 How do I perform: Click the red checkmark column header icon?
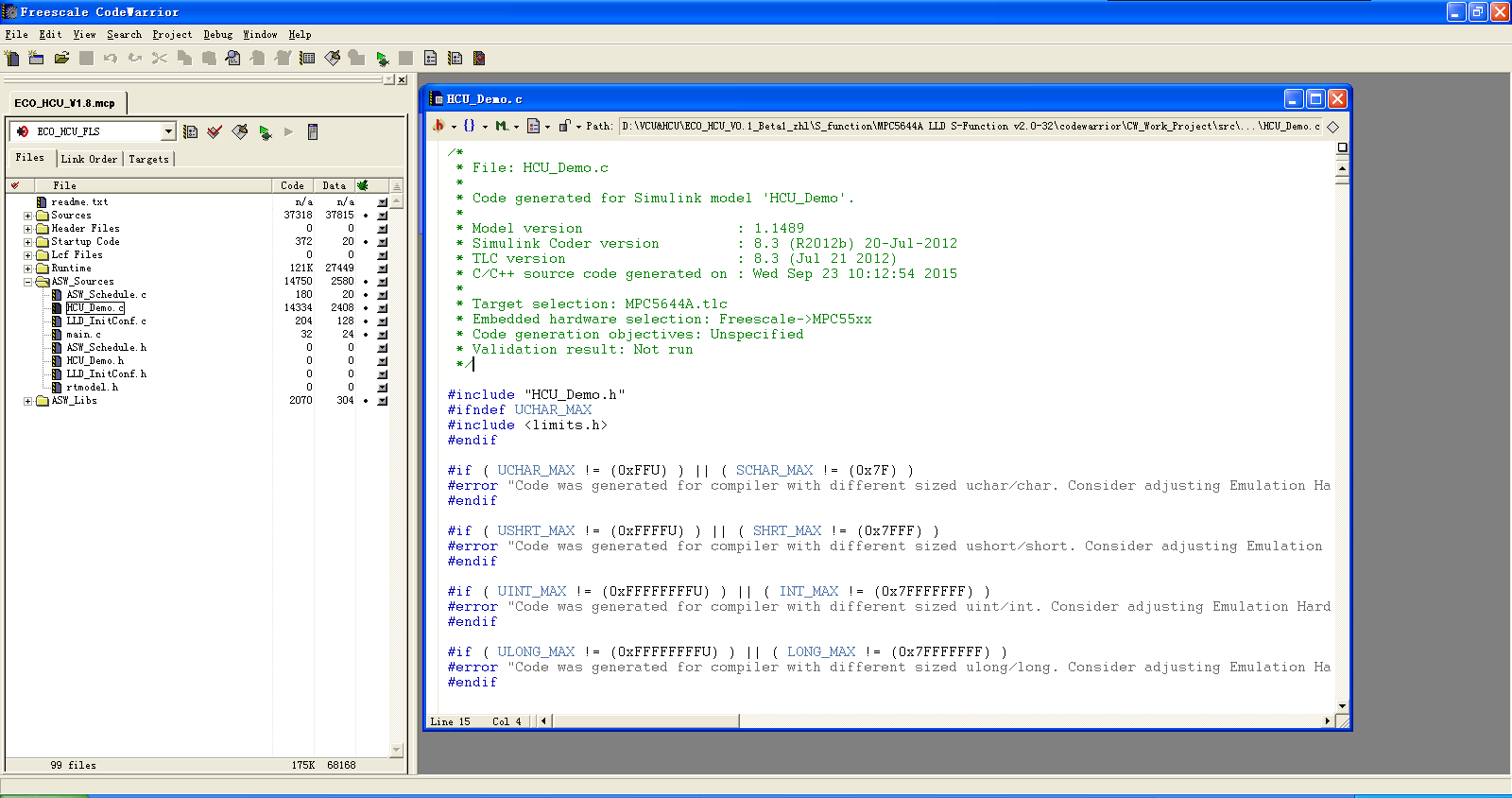pos(15,185)
